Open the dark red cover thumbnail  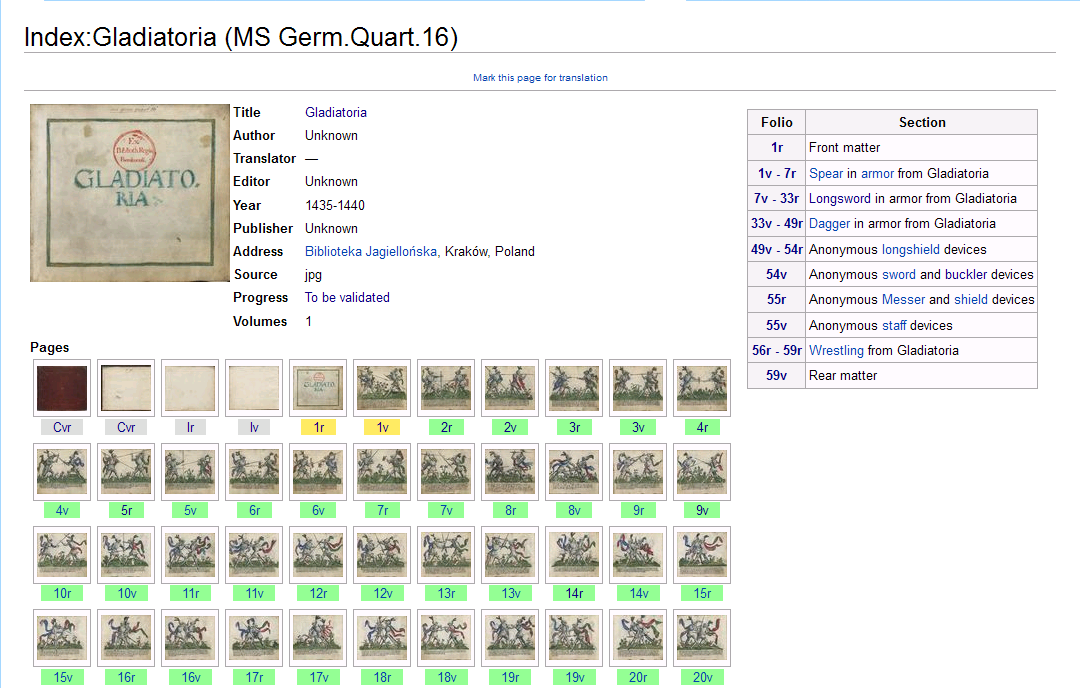point(62,388)
